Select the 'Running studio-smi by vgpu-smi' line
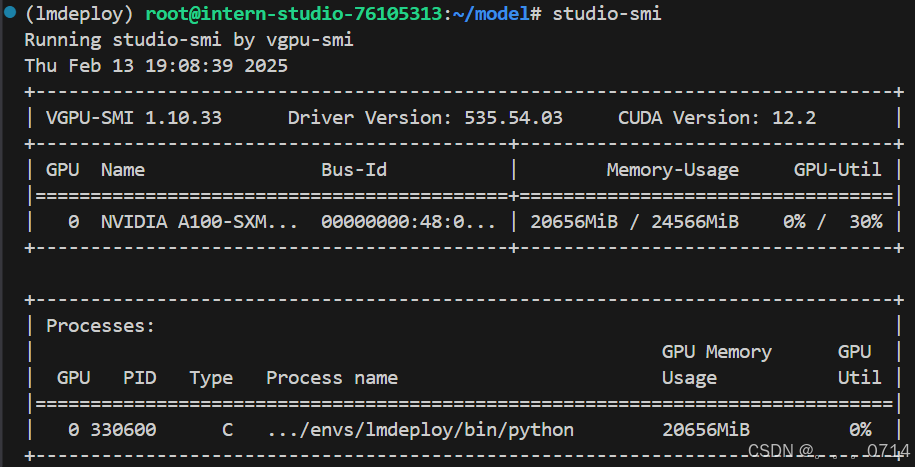The height and width of the screenshot is (467, 915). point(189,40)
